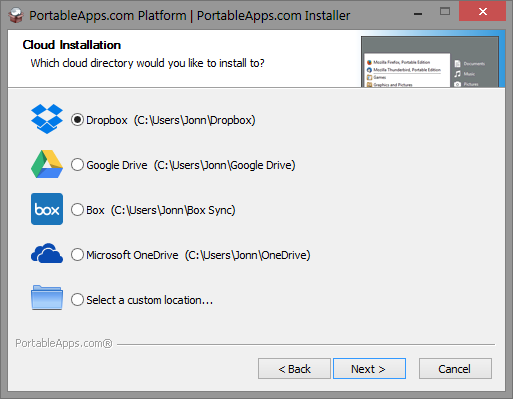Pick the custom location radio button
The image size is (513, 399).
pyautogui.click(x=77, y=300)
